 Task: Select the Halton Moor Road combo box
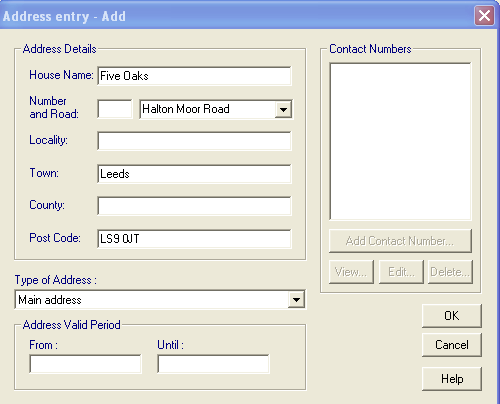216,109
